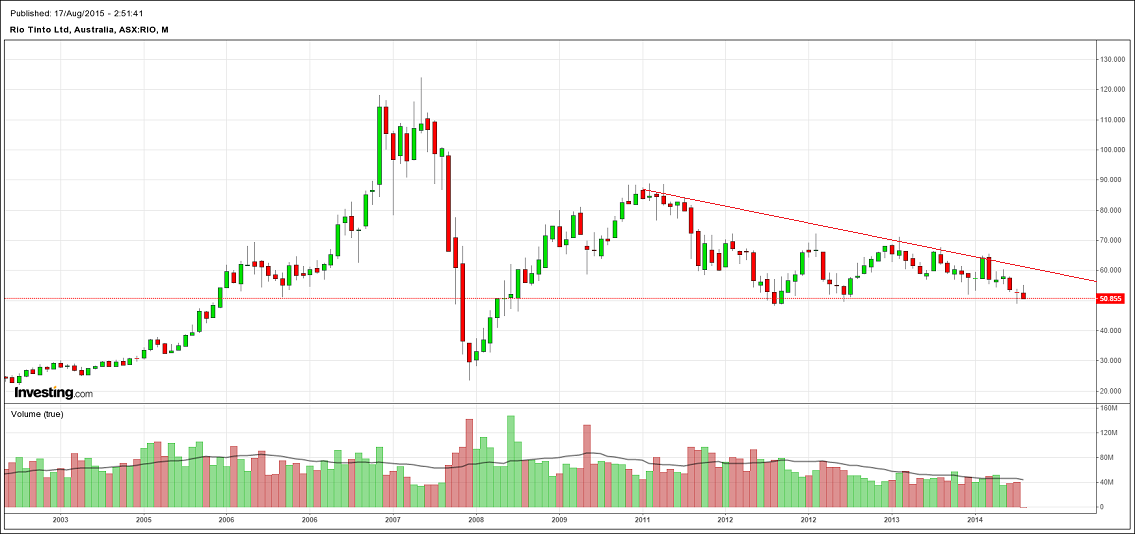Select the "Volume (true)" indicator label
Image resolution: width=1135 pixels, height=534 pixels.
pos(37,414)
